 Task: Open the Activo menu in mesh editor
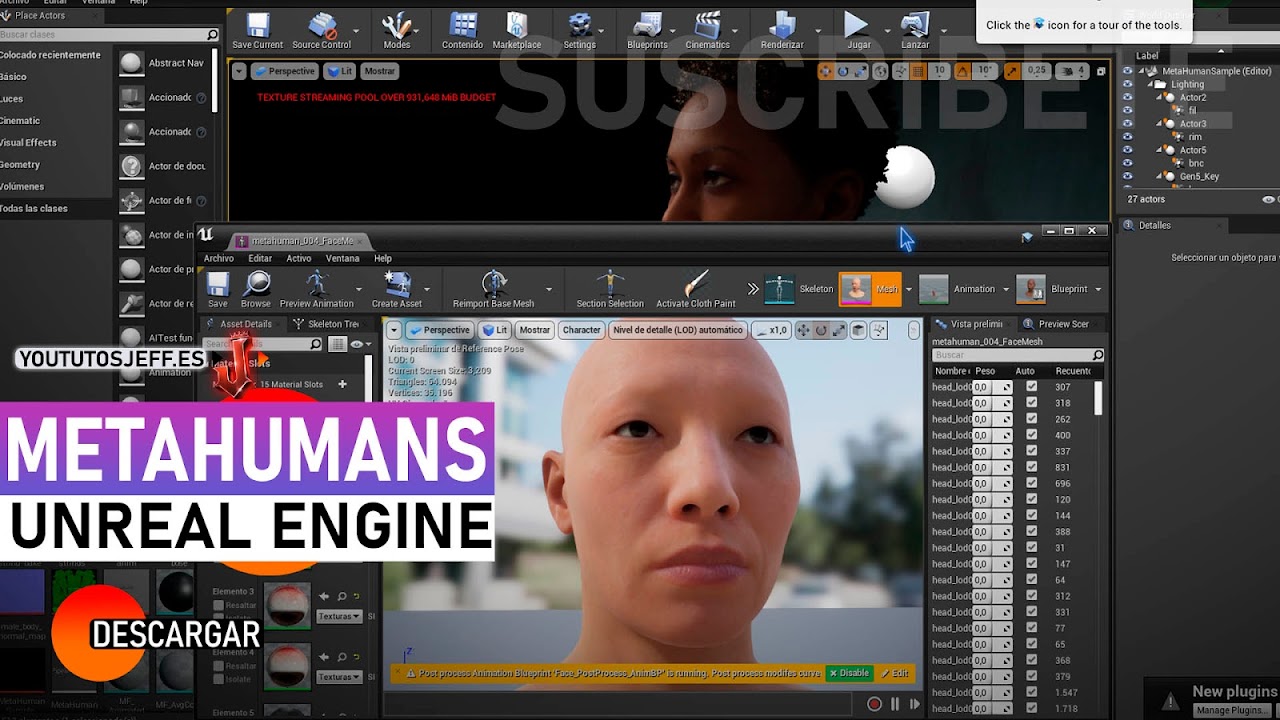[x=299, y=258]
